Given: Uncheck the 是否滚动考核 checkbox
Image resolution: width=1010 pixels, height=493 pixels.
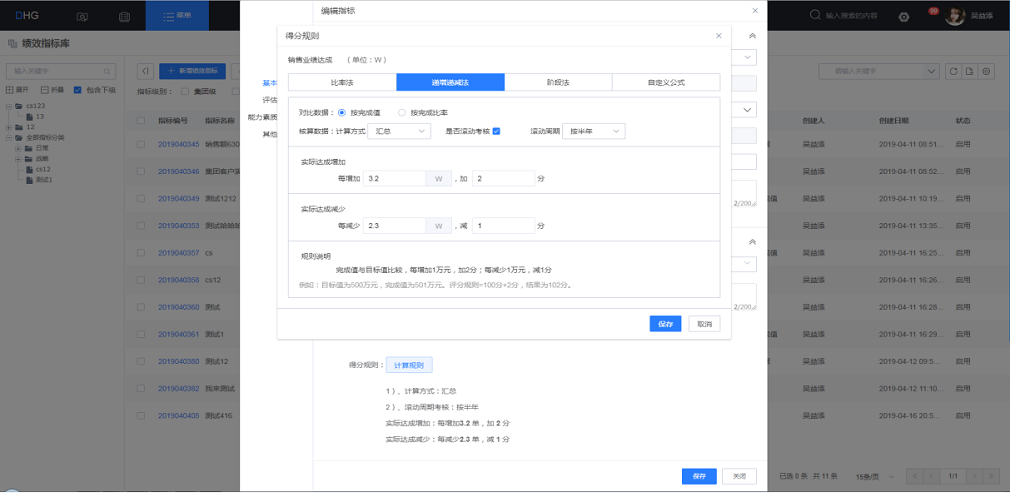Looking at the screenshot, I should [x=496, y=131].
